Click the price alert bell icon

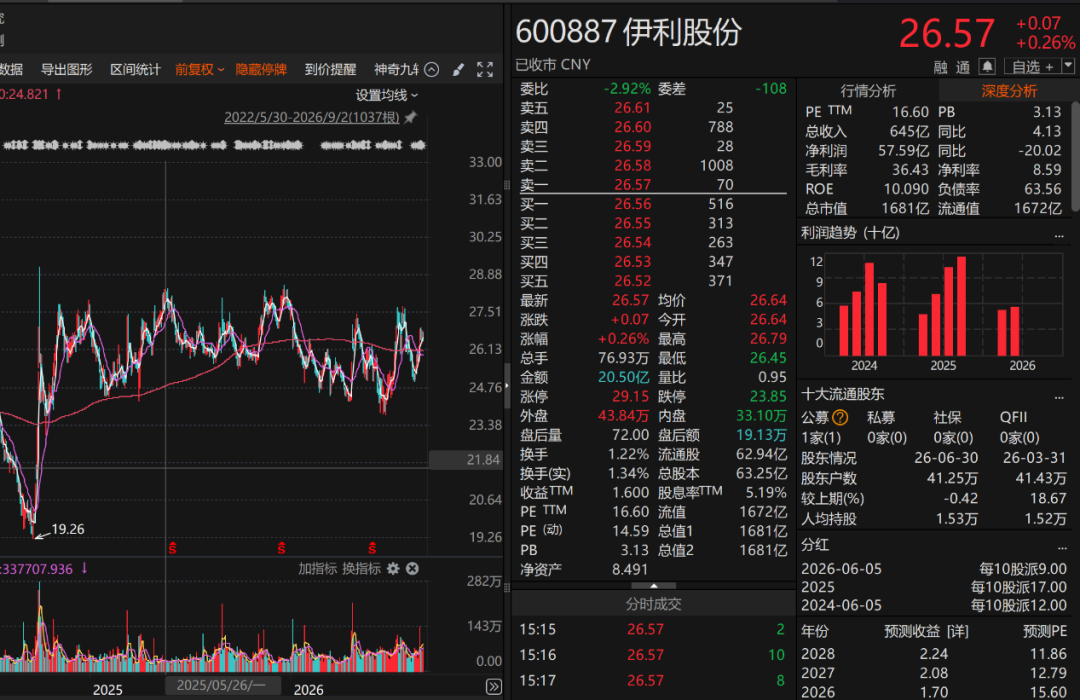point(987,66)
